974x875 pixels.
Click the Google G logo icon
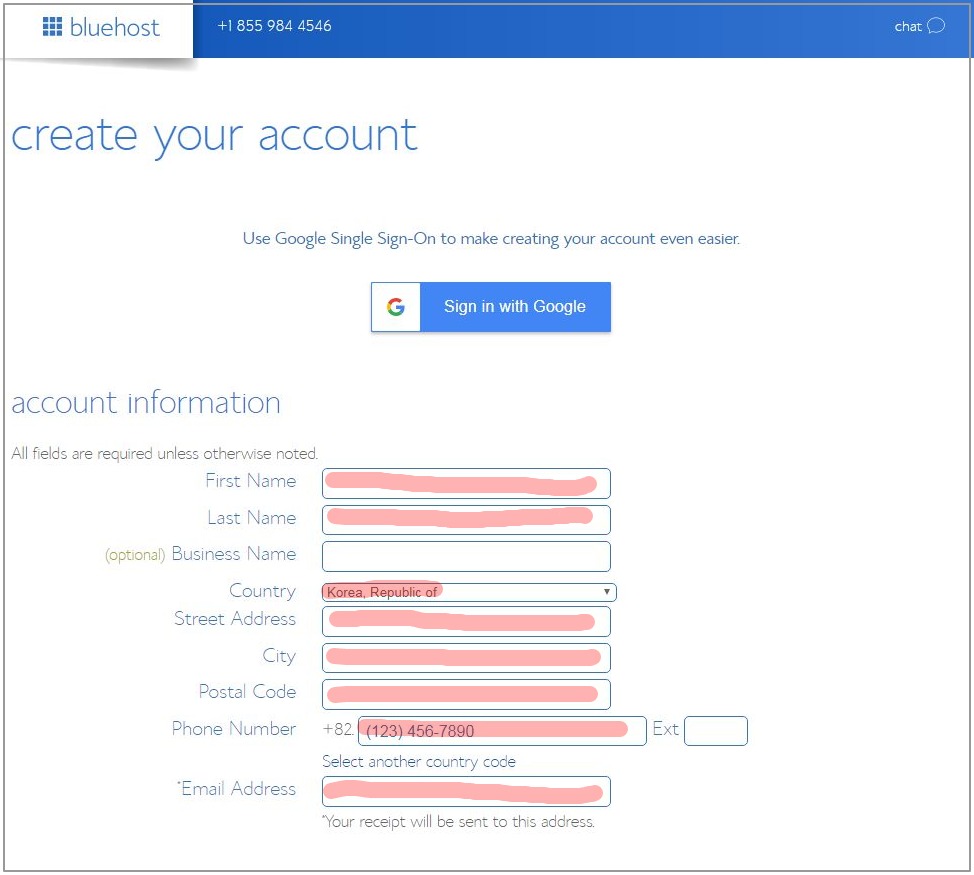point(396,307)
